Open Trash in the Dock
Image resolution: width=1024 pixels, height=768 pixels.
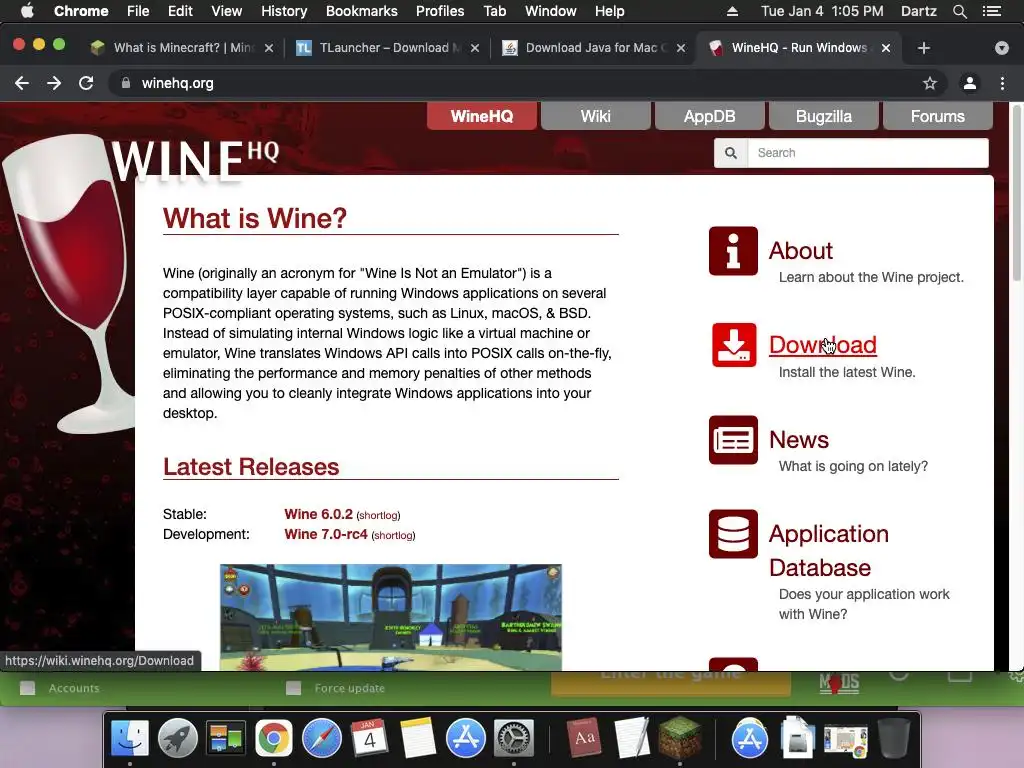(894, 739)
